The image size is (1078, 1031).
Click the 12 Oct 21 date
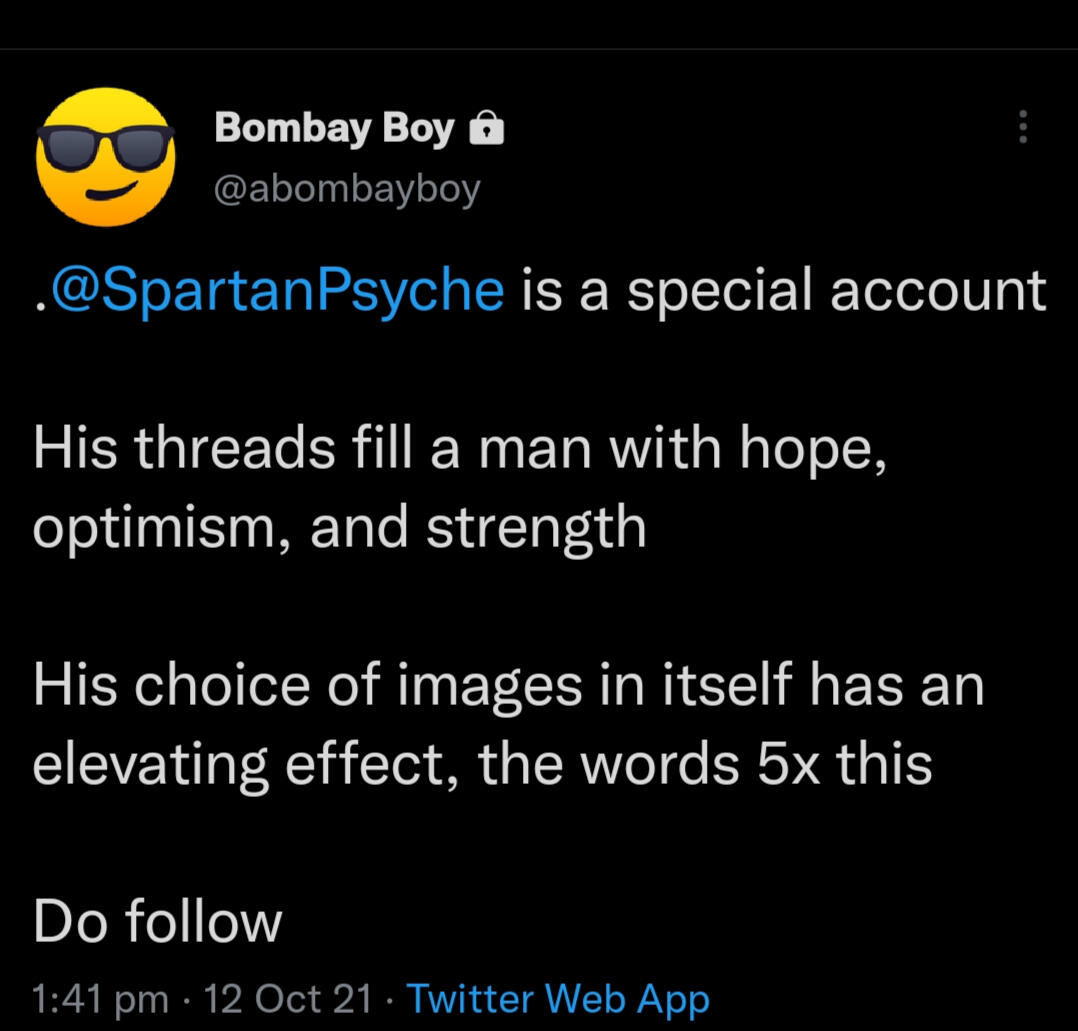[x=287, y=999]
